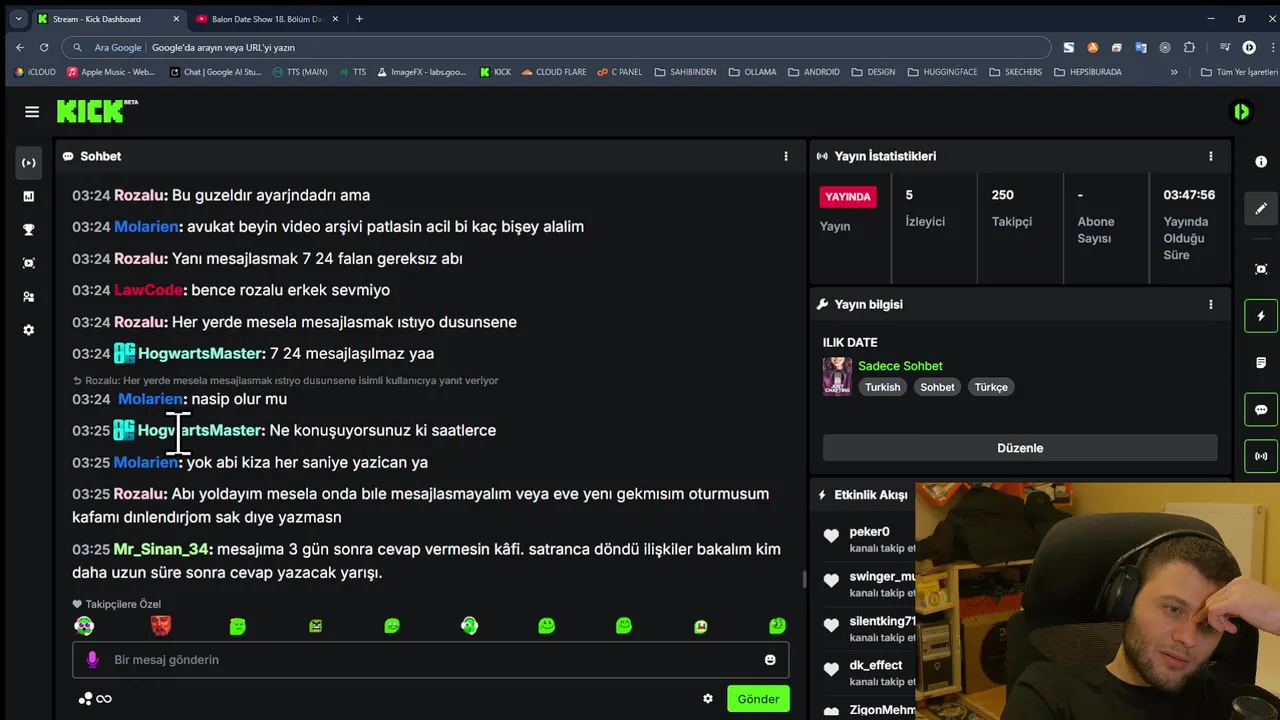Image resolution: width=1280 pixels, height=720 pixels.
Task: Toggle the chat bubble panel icon
Action: (x=1261, y=410)
